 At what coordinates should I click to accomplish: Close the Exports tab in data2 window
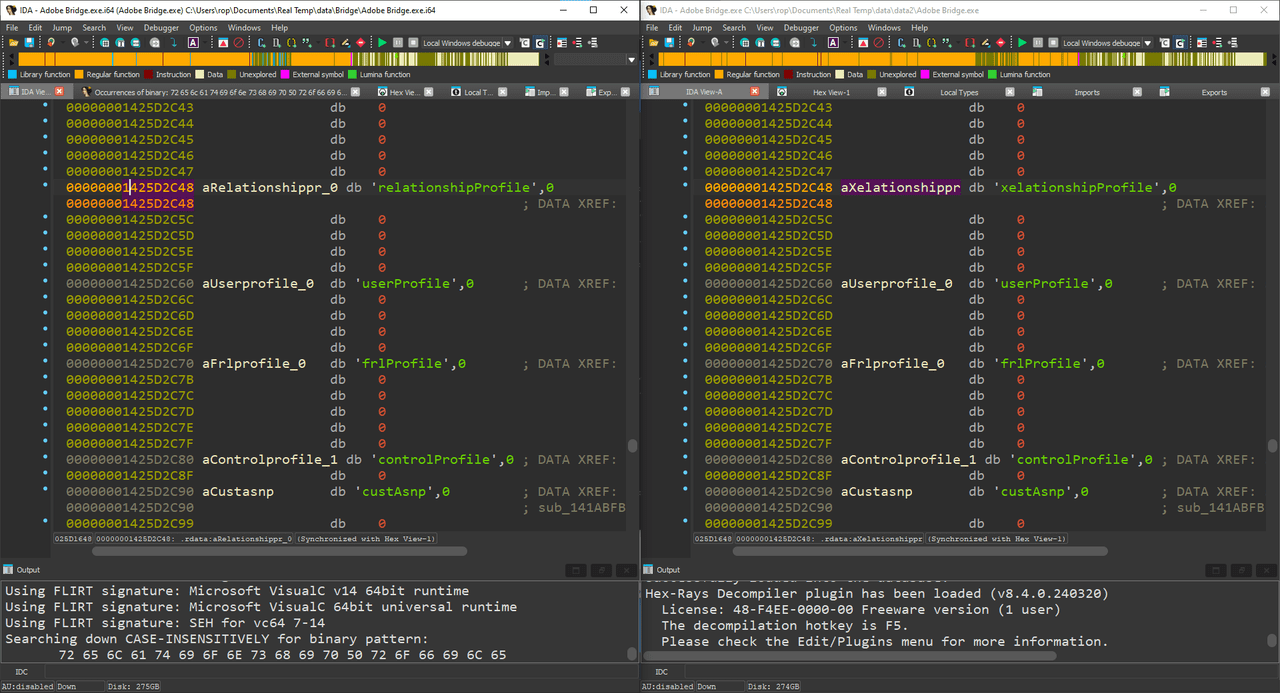1265,92
